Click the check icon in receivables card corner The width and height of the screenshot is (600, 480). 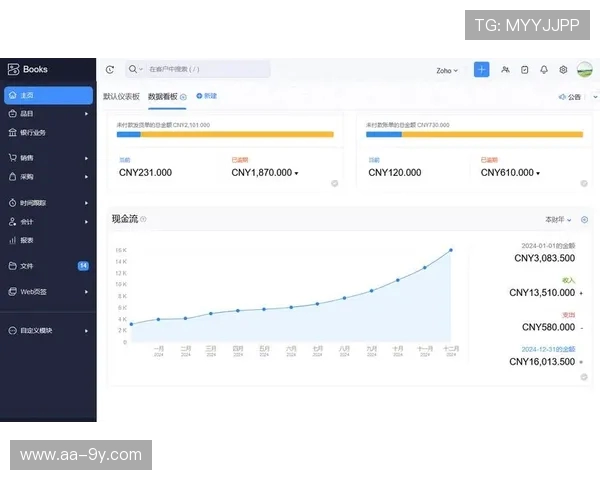[x=334, y=183]
